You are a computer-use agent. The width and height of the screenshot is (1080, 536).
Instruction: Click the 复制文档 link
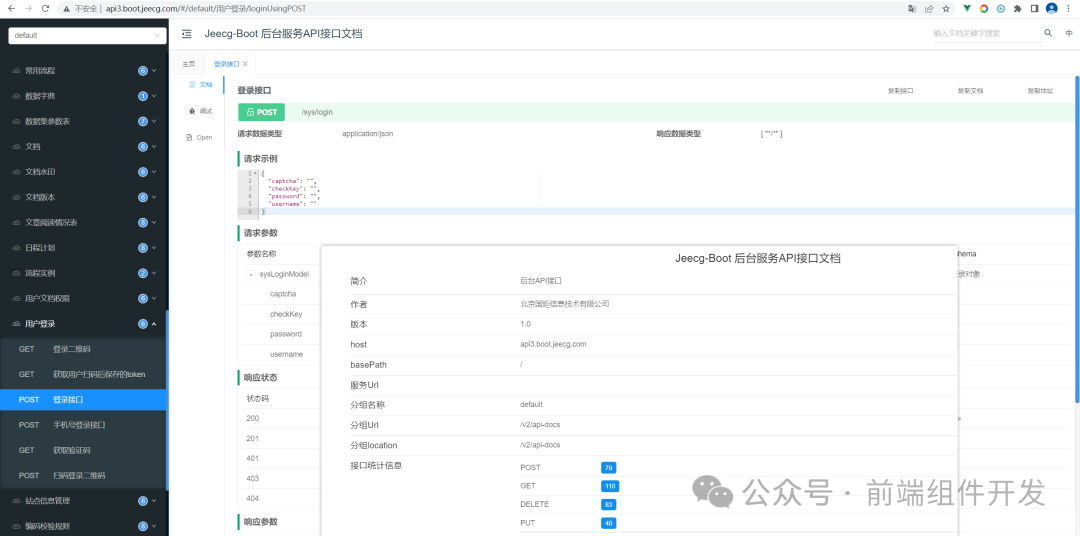970,91
